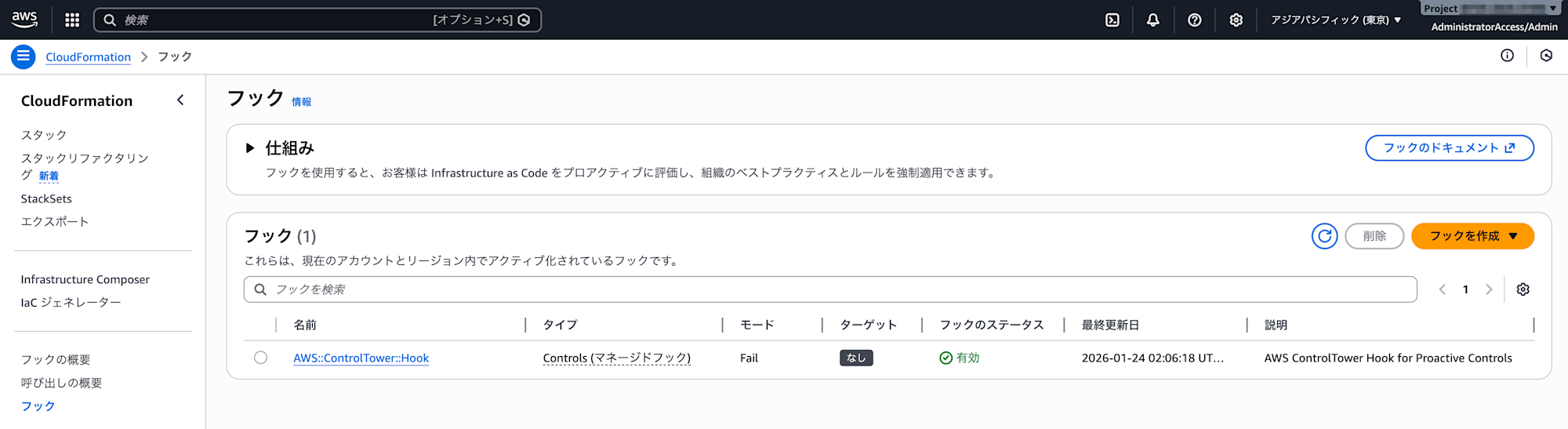Open Infrastructure Composer nav item
Viewport: 1568px width, 429px height.
point(85,279)
